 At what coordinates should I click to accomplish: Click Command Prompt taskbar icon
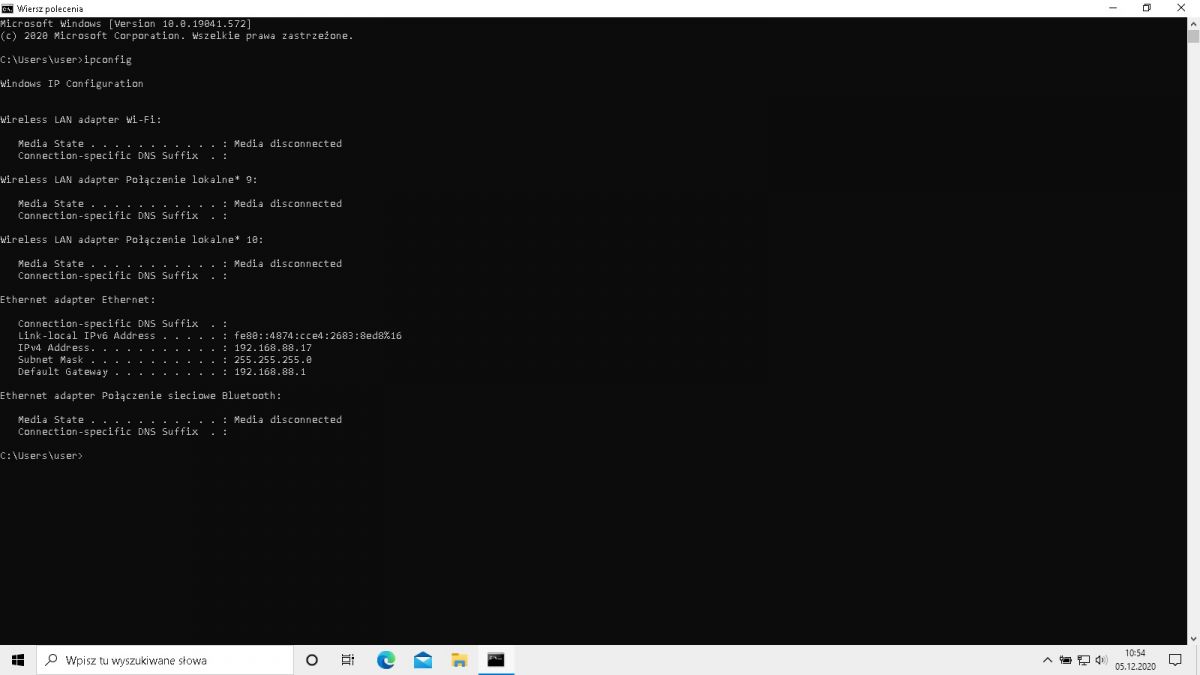tap(496, 660)
